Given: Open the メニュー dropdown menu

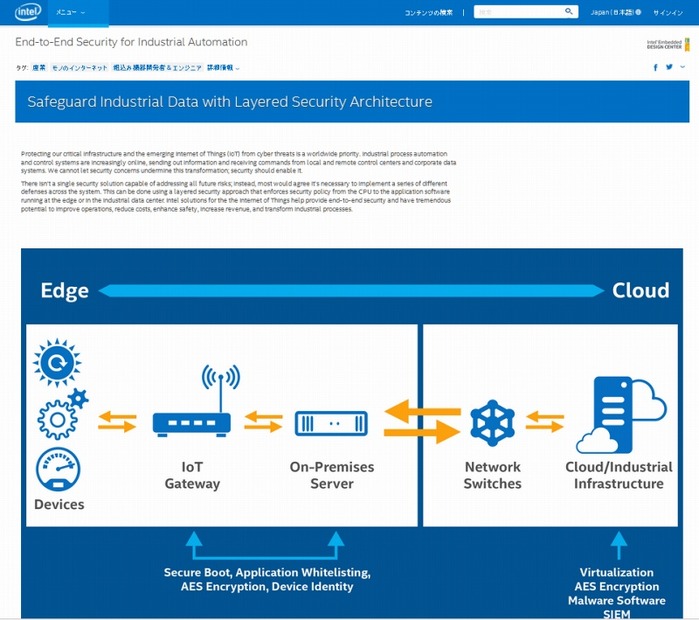Looking at the screenshot, I should coord(66,13).
